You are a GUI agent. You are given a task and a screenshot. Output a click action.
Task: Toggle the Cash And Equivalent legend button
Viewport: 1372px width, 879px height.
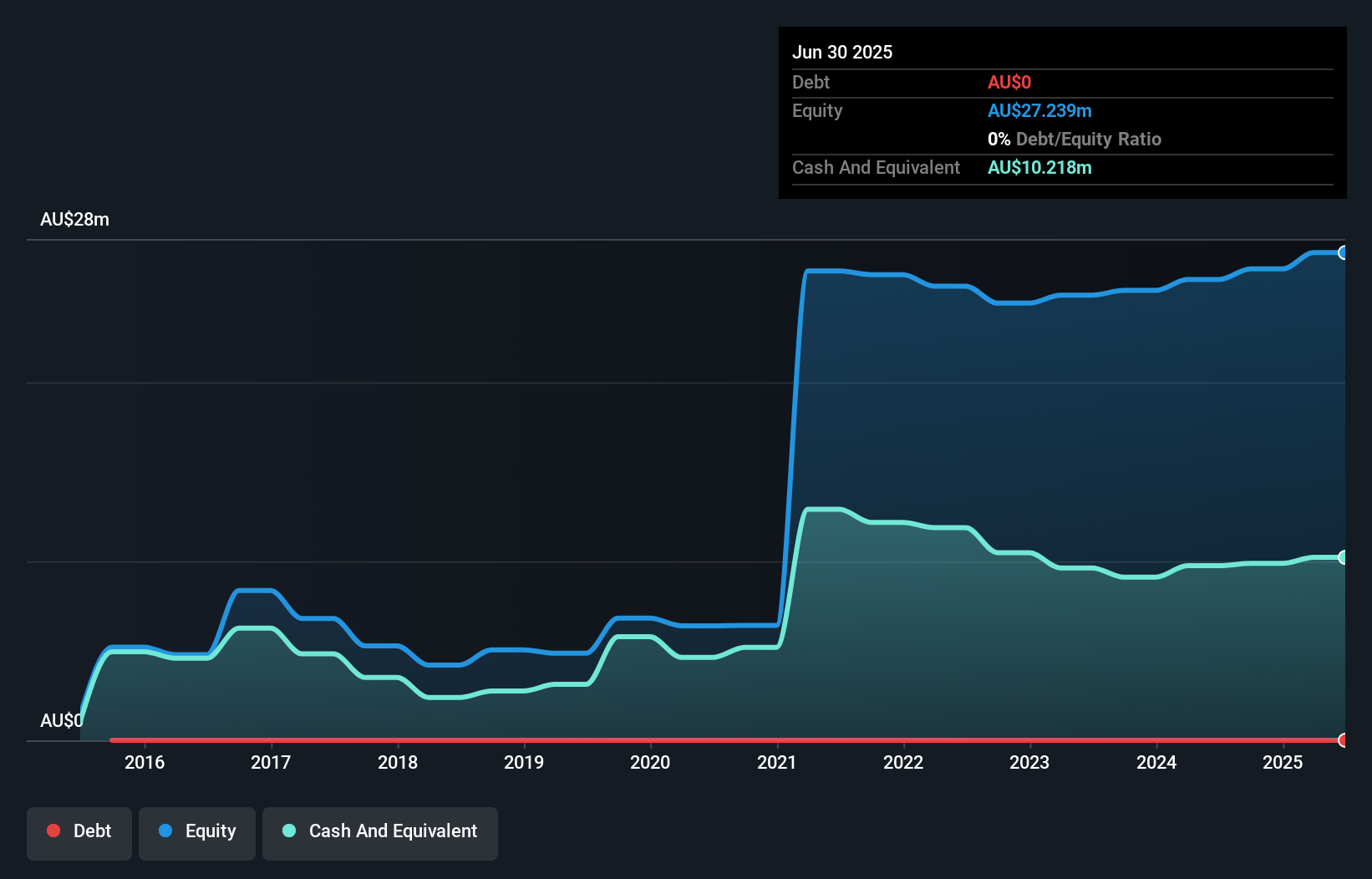(x=380, y=833)
